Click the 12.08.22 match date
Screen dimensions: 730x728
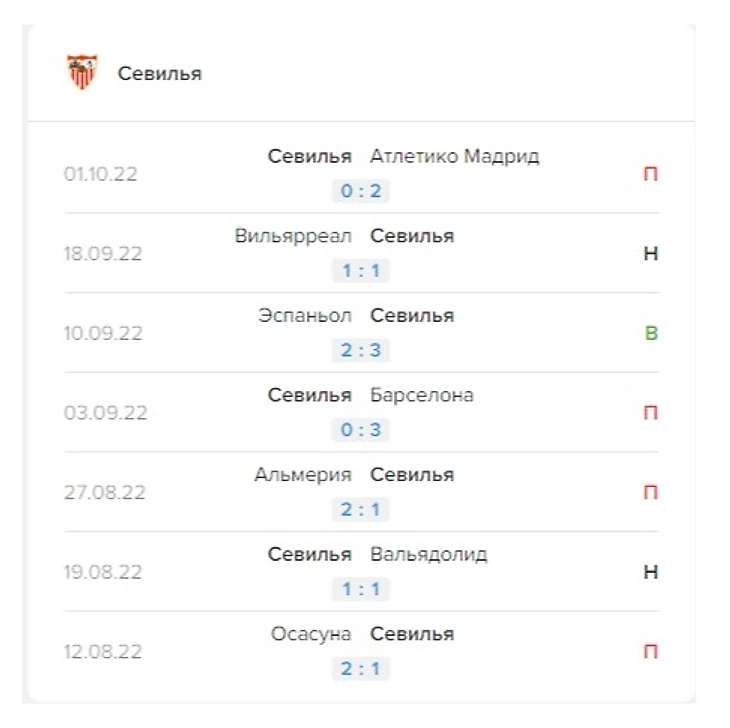(103, 652)
